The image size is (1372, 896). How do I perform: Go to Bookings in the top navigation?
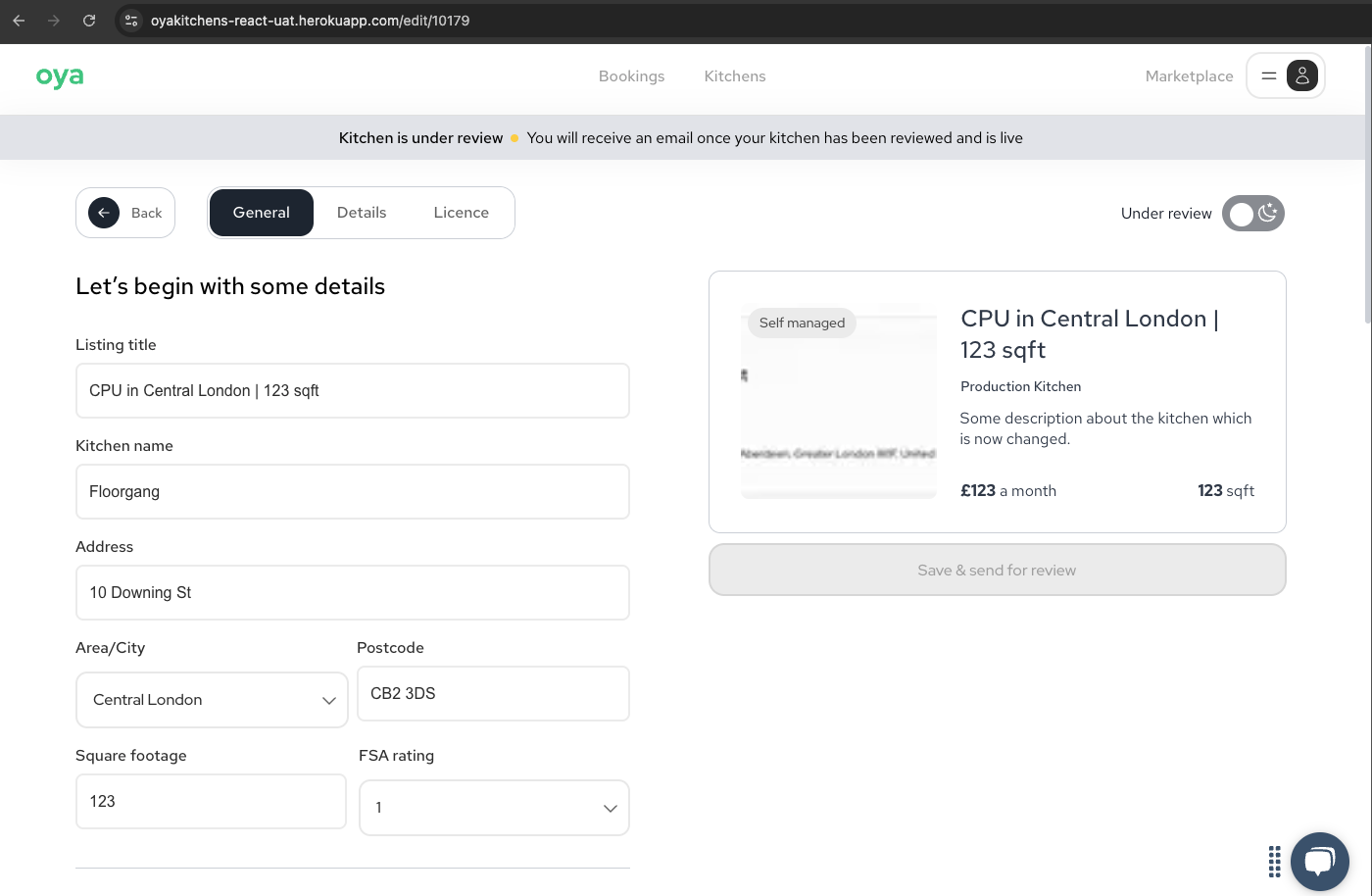click(x=631, y=76)
